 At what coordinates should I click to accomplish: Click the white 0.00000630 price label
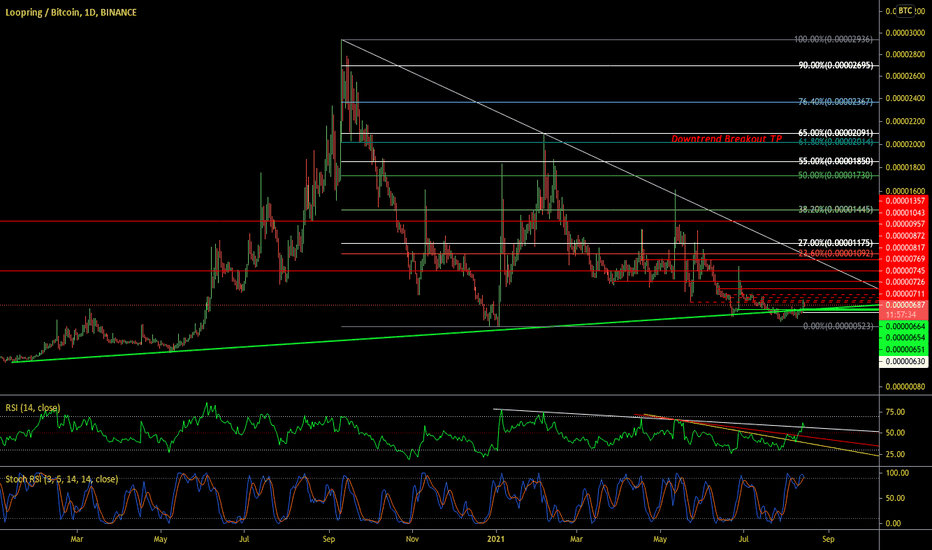pos(904,361)
